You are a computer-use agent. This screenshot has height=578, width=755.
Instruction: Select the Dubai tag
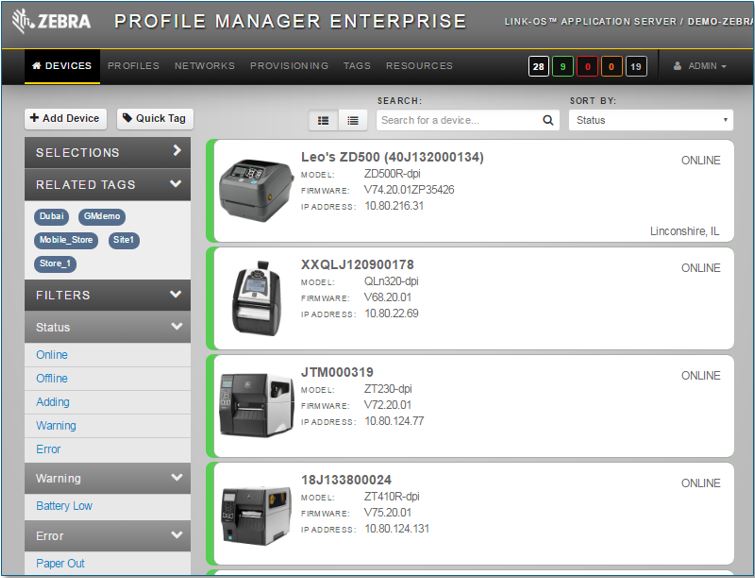tap(52, 216)
